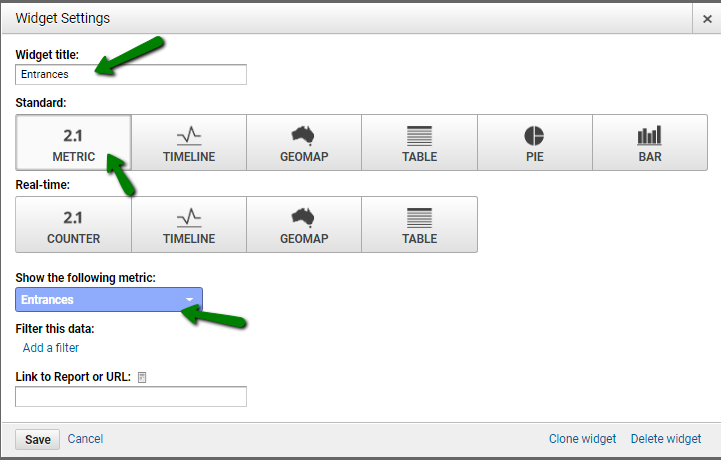This screenshot has height=460, width=721.
Task: Select the Standard TABLE widget type
Action: tap(419, 143)
